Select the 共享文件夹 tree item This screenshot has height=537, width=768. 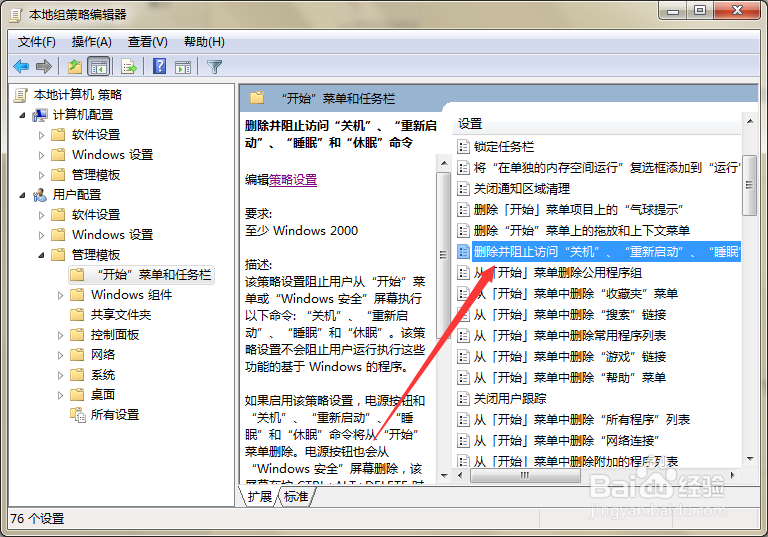click(120, 315)
